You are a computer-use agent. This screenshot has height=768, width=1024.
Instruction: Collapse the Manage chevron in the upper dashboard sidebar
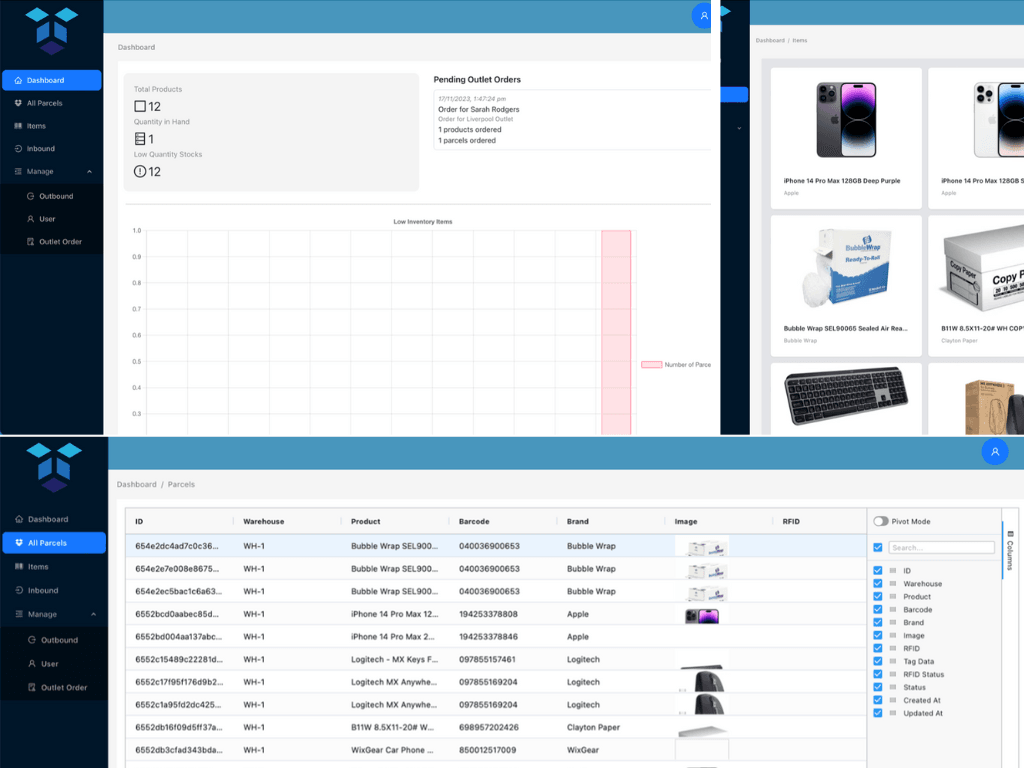click(89, 172)
